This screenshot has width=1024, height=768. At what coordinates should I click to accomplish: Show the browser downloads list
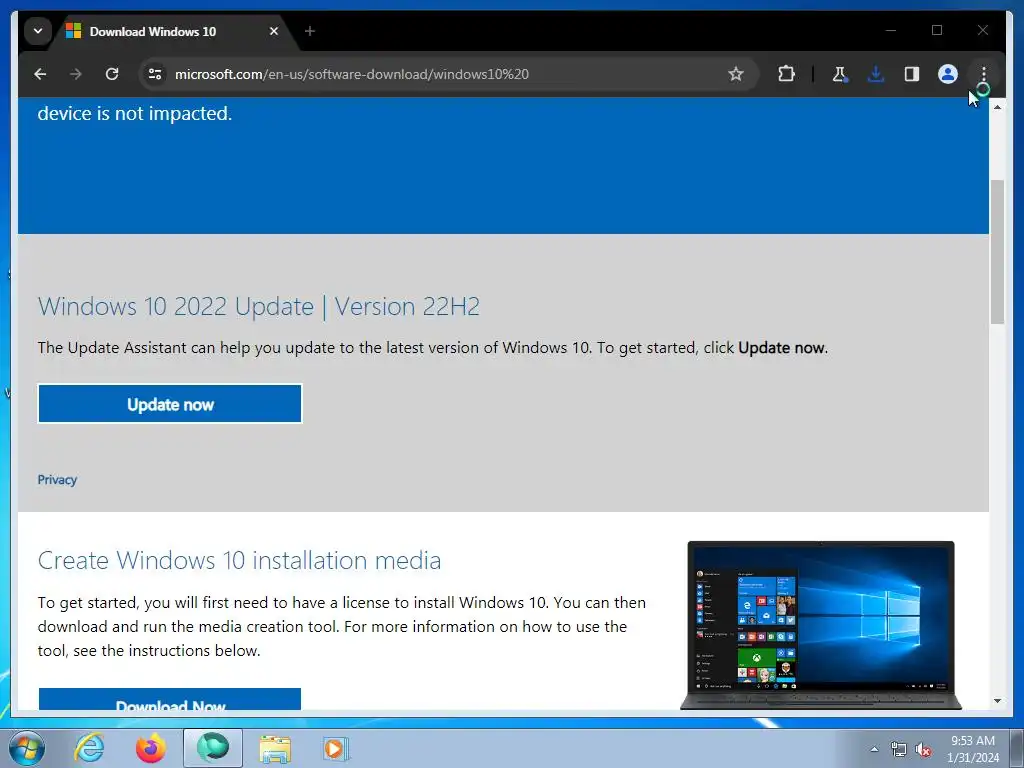point(876,74)
